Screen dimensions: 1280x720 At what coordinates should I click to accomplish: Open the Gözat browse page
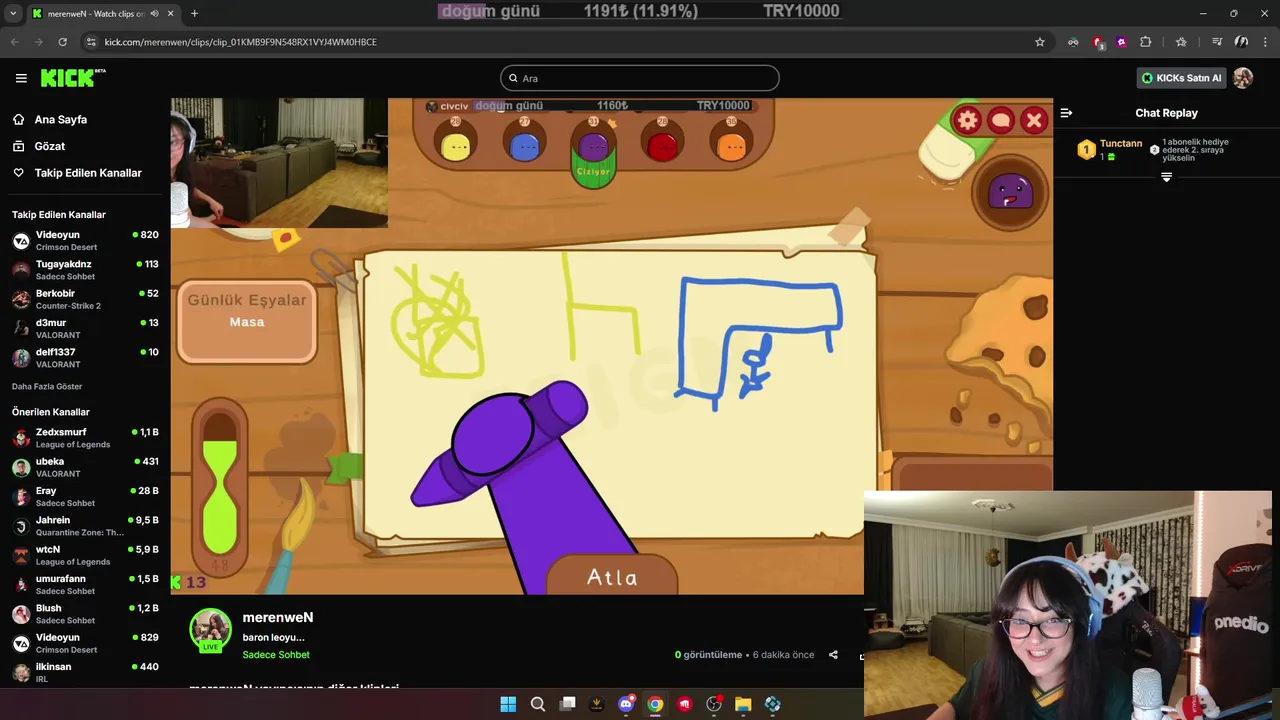point(49,146)
